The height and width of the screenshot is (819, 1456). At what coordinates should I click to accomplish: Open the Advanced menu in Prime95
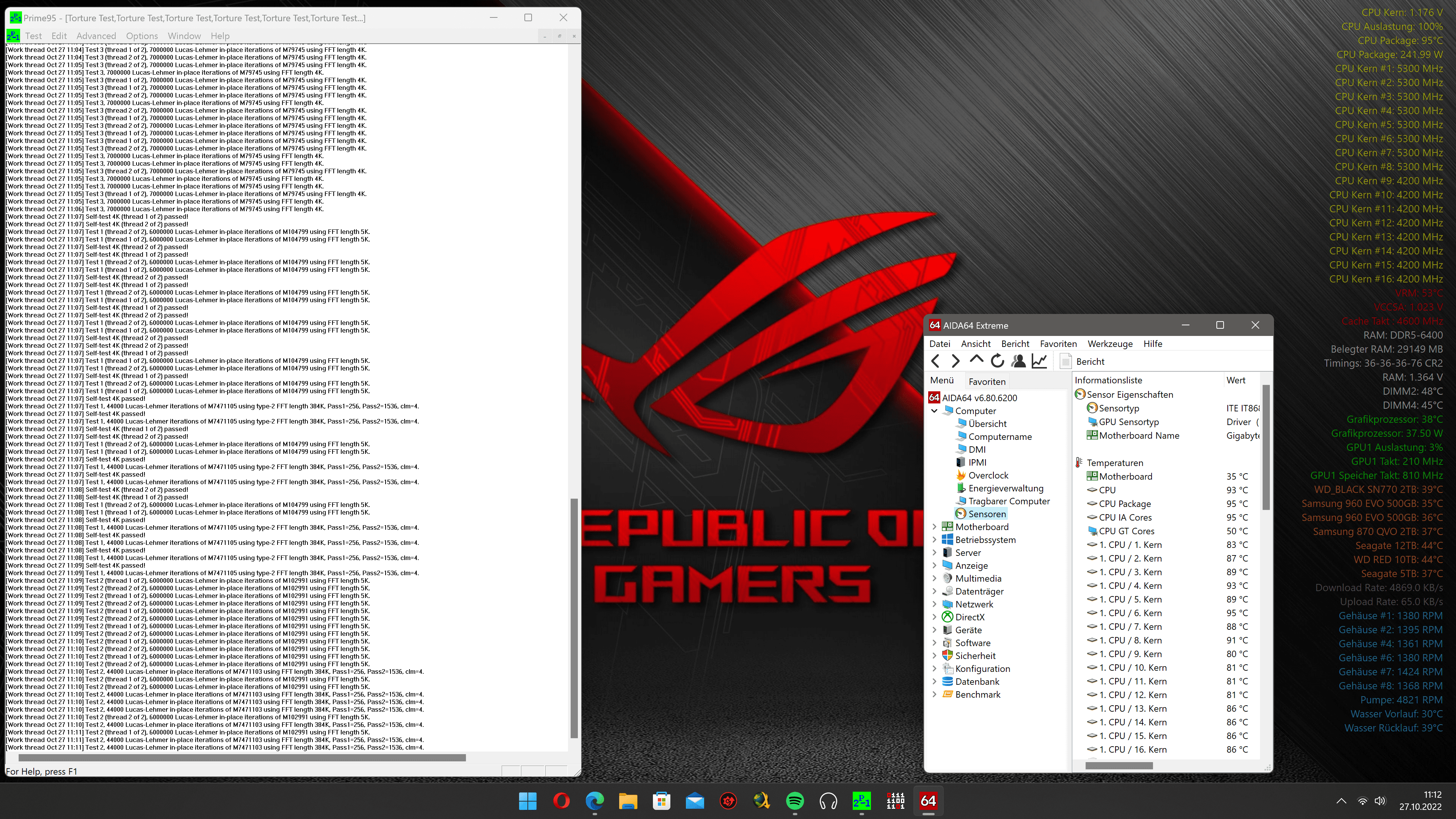pyautogui.click(x=96, y=36)
